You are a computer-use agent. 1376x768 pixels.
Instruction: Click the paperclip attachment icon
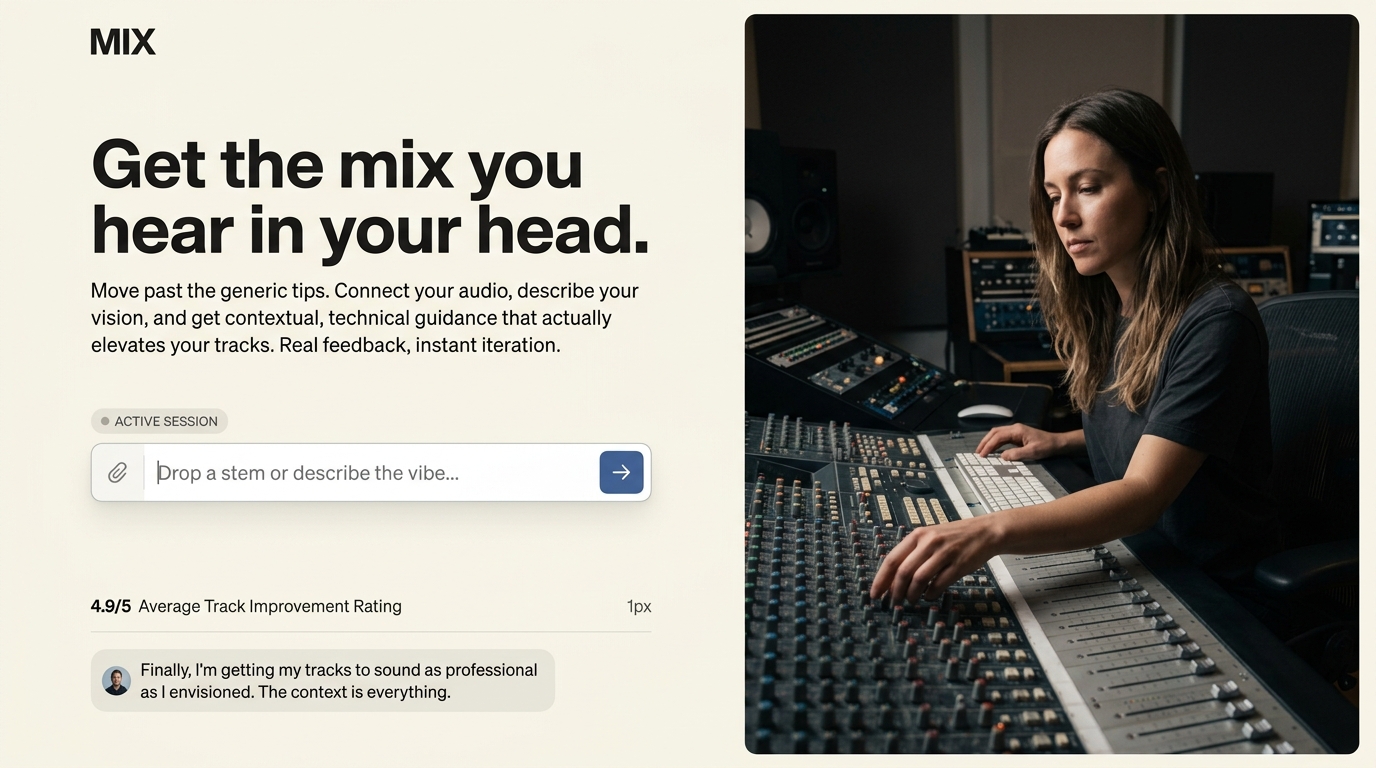[118, 473]
